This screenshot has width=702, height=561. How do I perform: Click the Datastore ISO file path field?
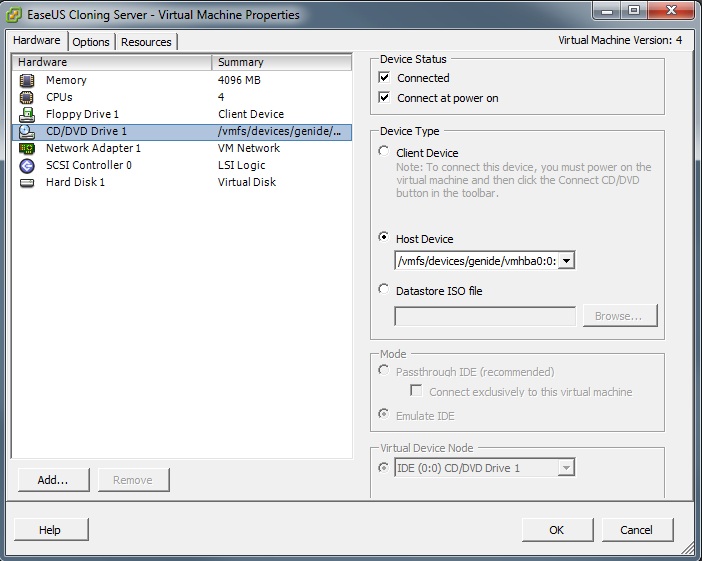tap(485, 317)
